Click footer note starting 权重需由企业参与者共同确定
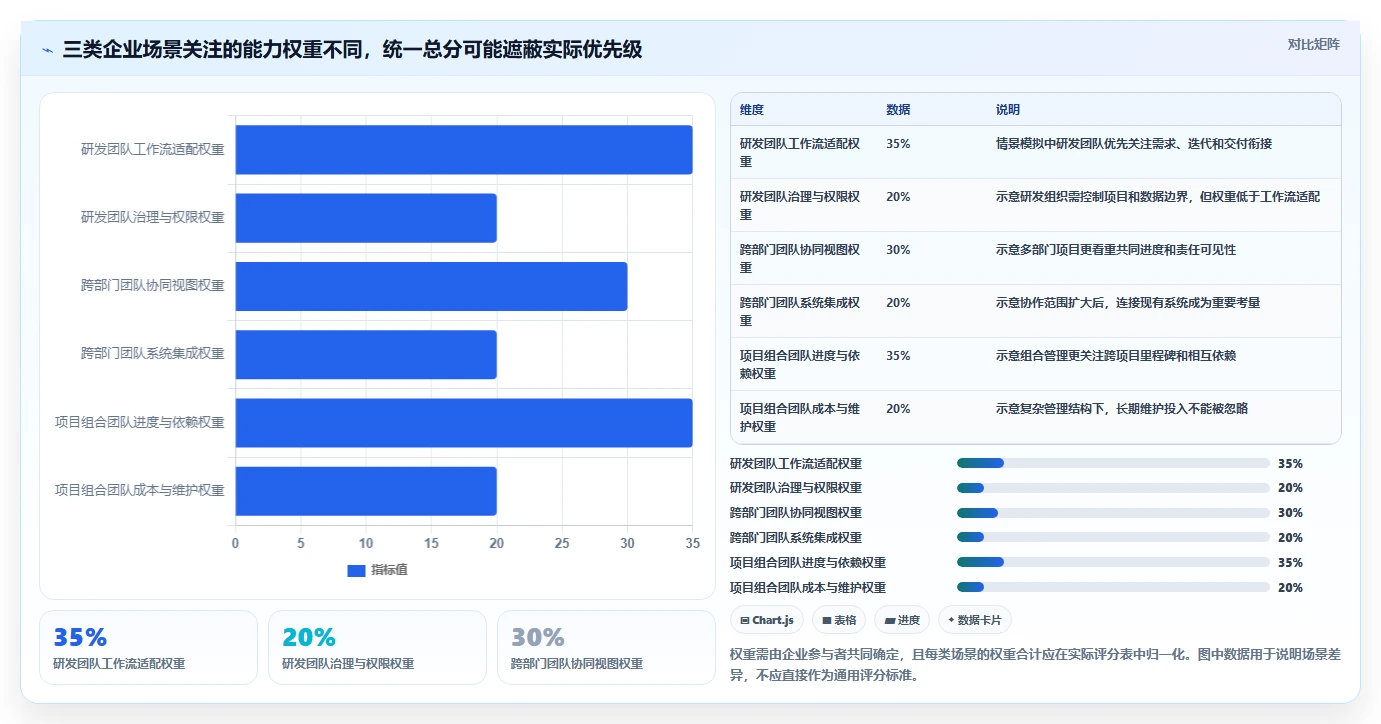The height and width of the screenshot is (724, 1381). (x=1034, y=664)
